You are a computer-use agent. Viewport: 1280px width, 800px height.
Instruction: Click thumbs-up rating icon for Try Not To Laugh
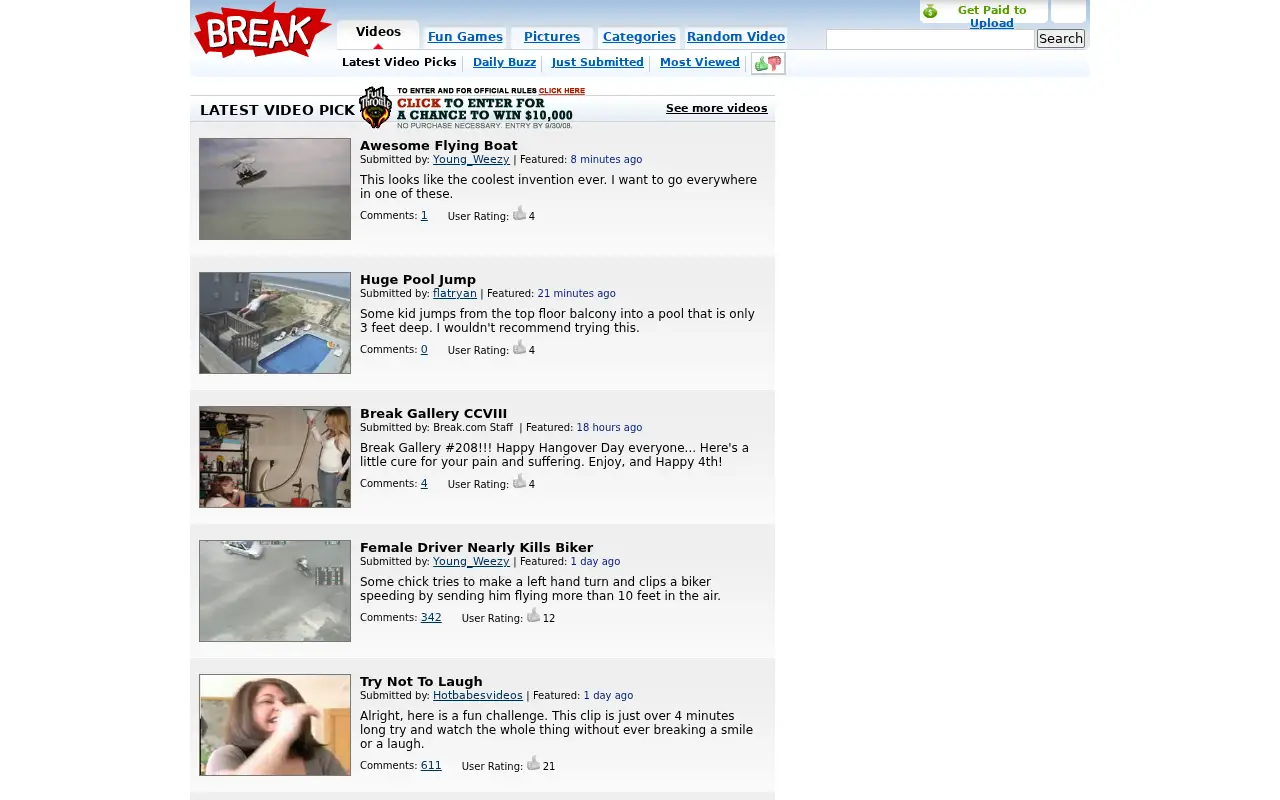coord(533,763)
